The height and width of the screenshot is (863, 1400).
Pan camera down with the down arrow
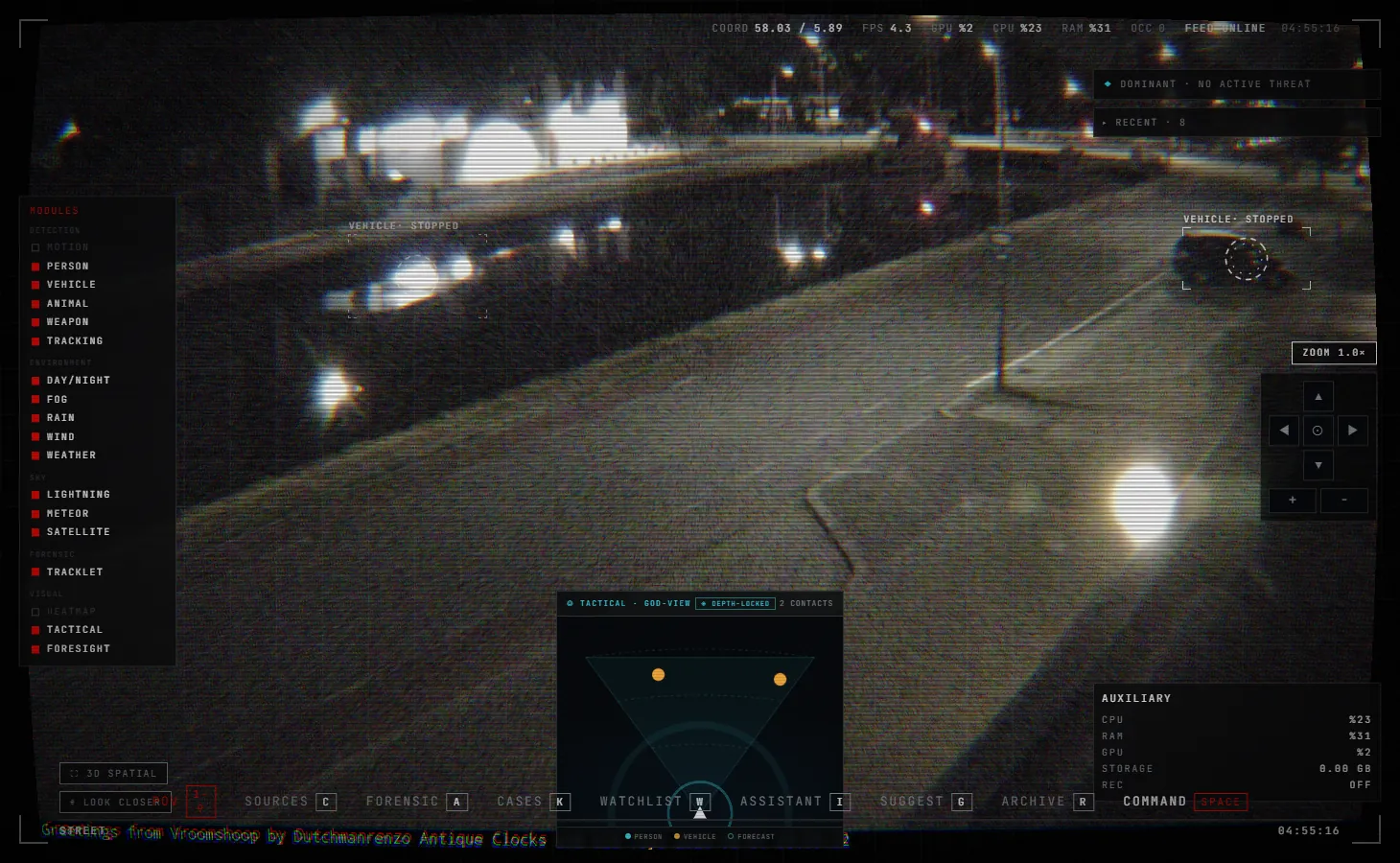coord(1318,465)
